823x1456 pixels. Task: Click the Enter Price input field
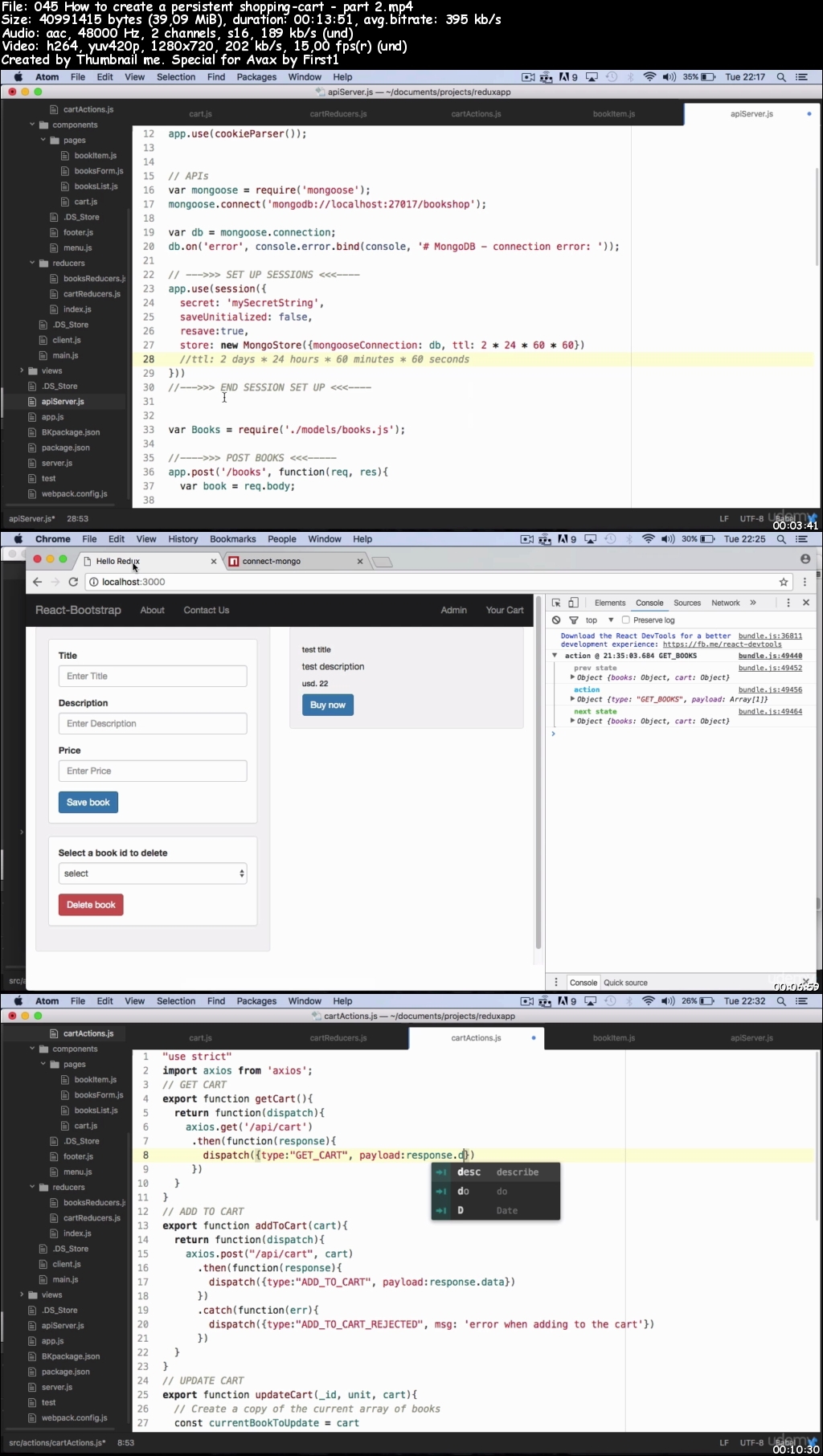[x=153, y=771]
